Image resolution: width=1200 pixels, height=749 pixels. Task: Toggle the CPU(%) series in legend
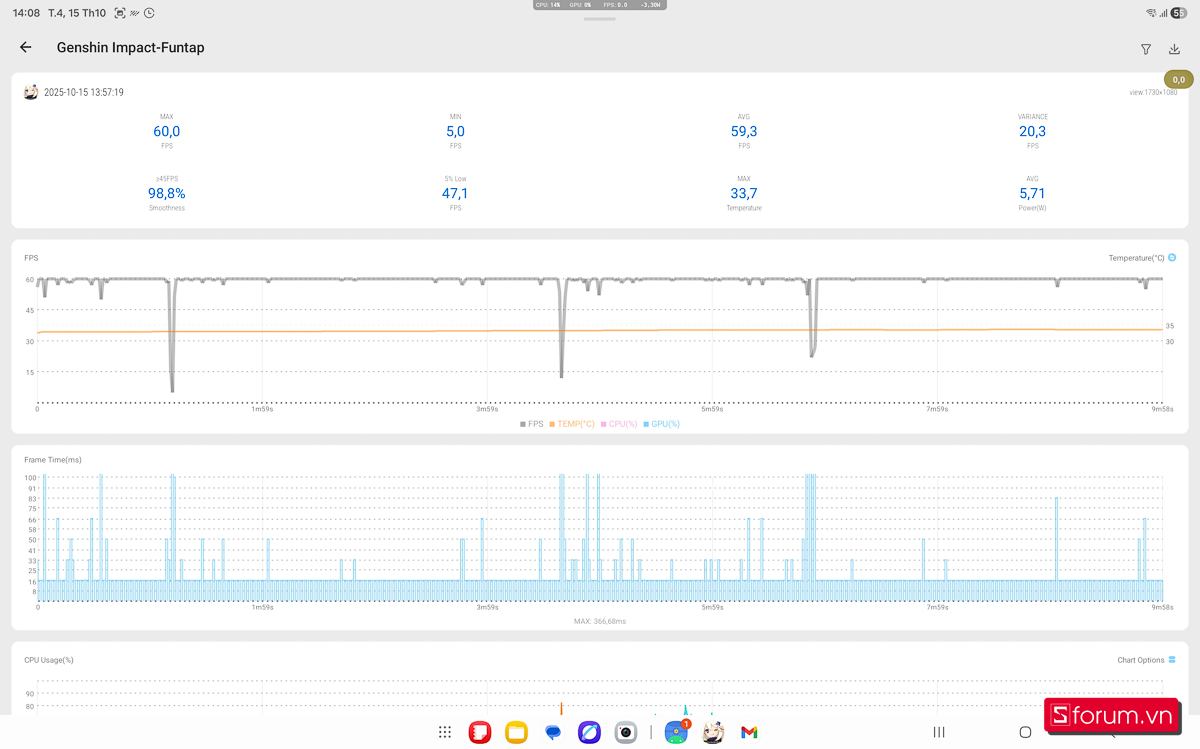619,424
